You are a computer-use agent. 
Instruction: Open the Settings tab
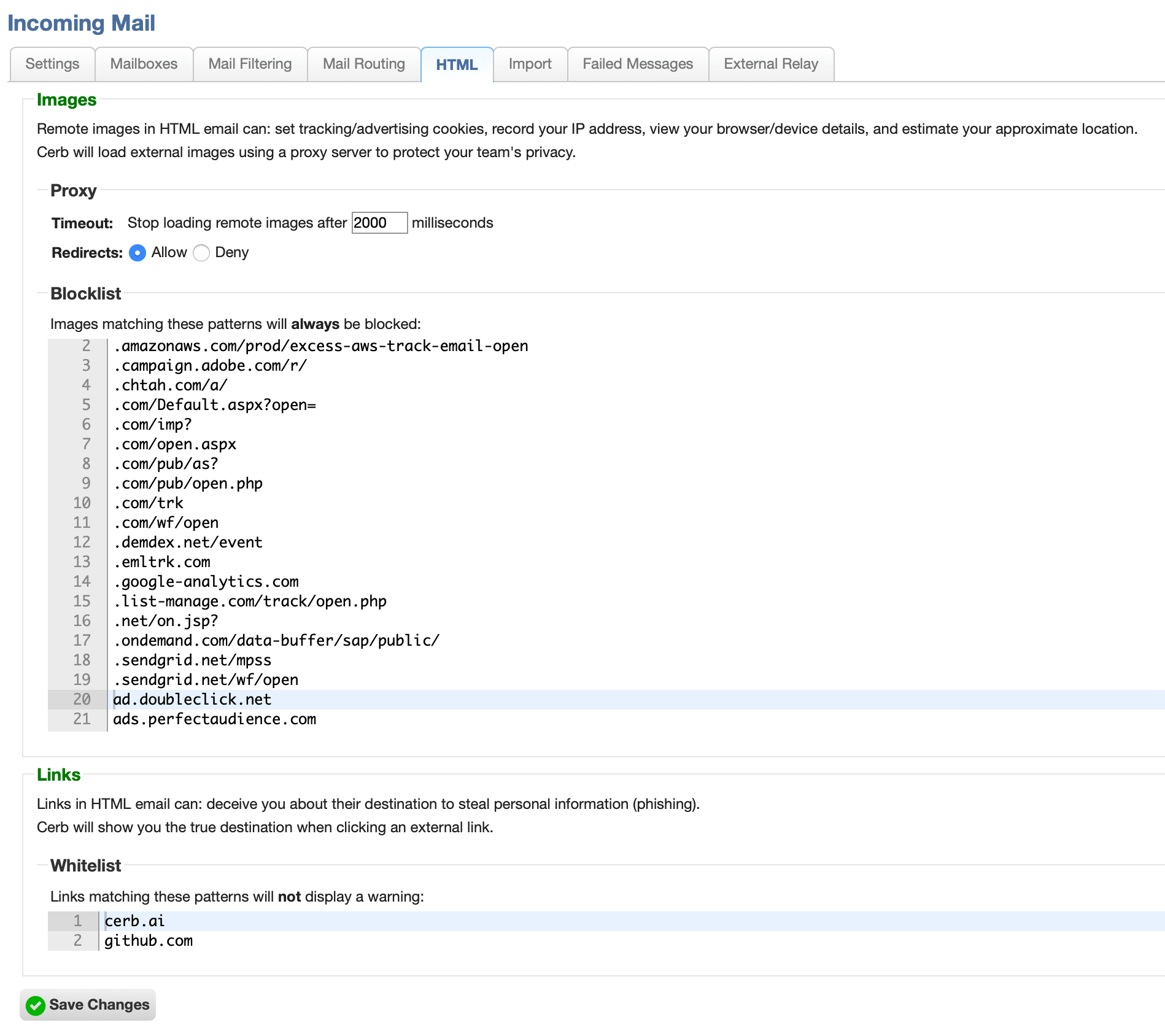click(52, 64)
